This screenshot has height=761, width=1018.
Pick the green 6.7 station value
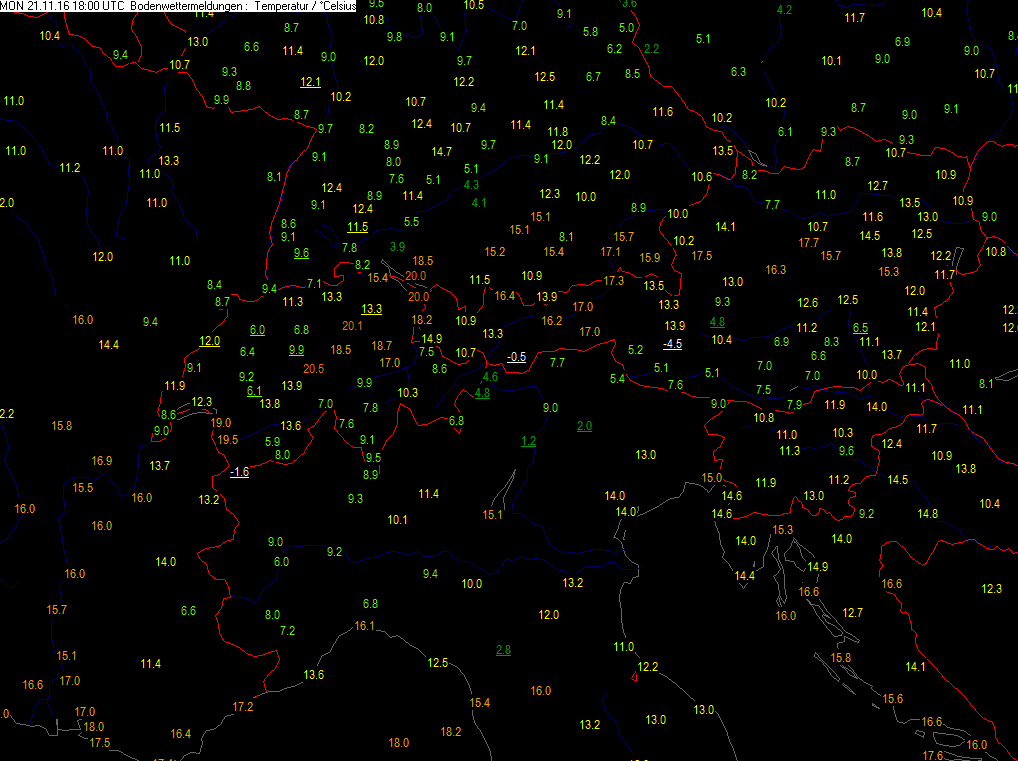(x=593, y=77)
